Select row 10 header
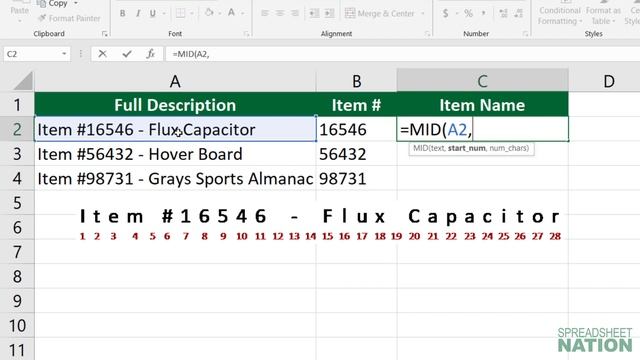Viewport: 640px width, 360px height. (17, 325)
